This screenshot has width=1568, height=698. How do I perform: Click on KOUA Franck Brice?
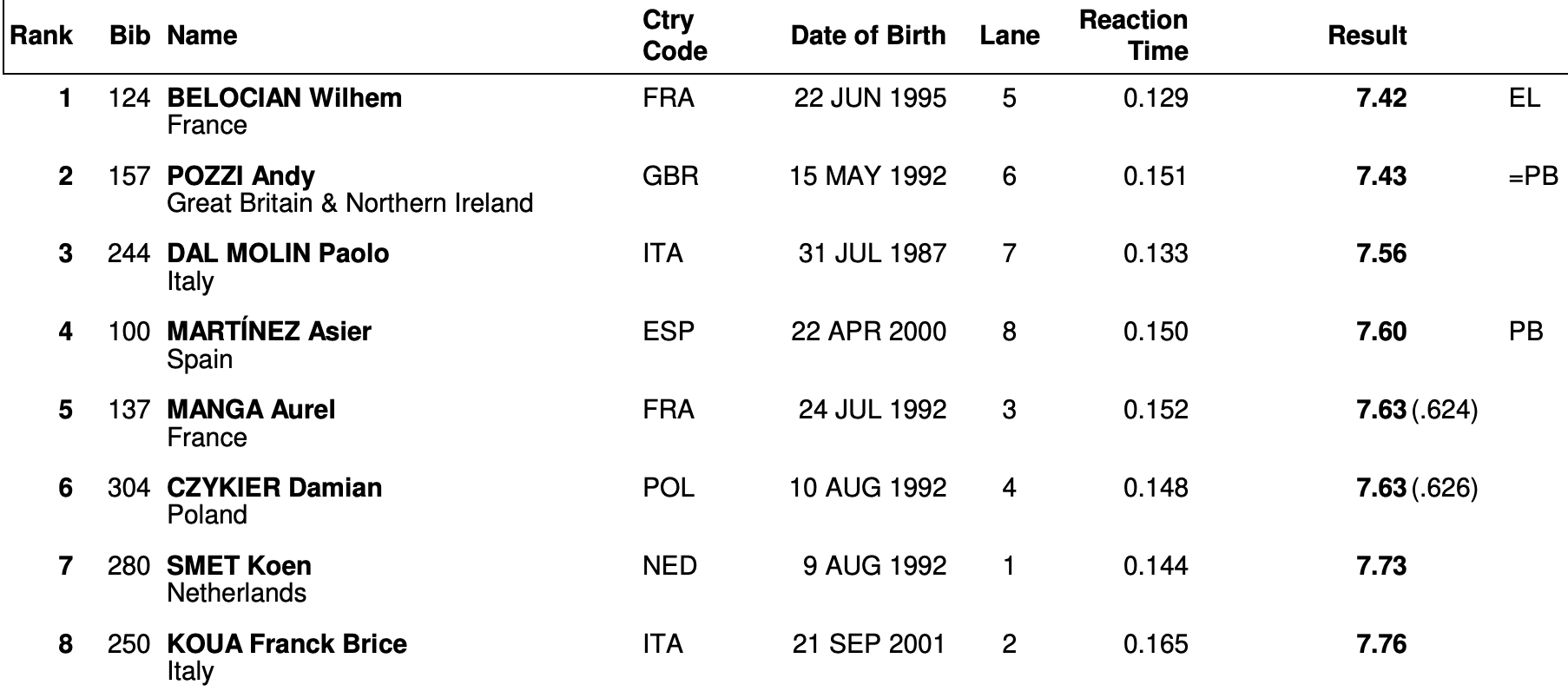pos(287,643)
